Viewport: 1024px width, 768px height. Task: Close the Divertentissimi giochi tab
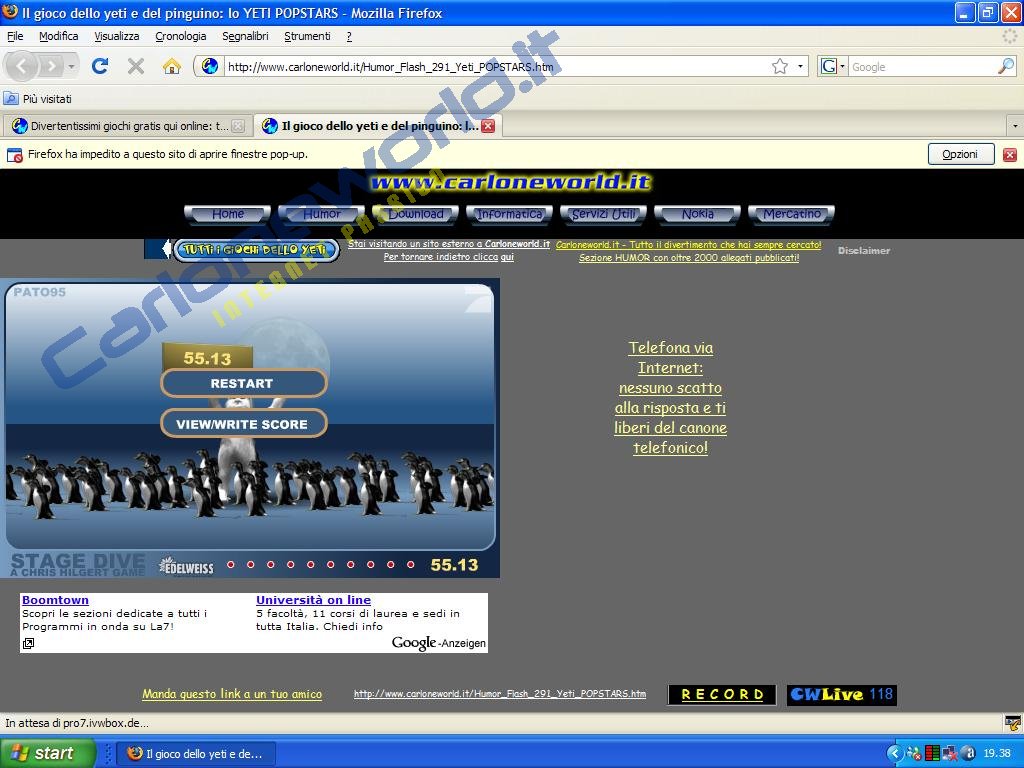(238, 126)
